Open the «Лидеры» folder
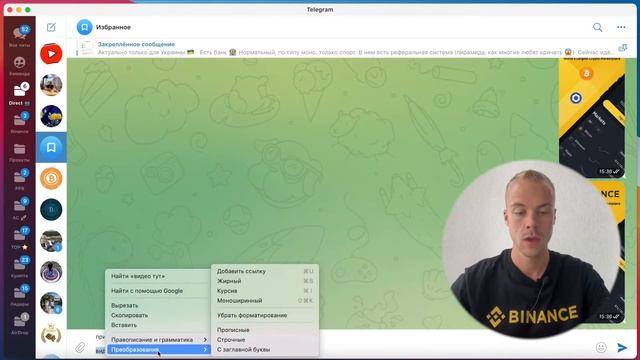The width and height of the screenshot is (640, 360). [x=20, y=296]
